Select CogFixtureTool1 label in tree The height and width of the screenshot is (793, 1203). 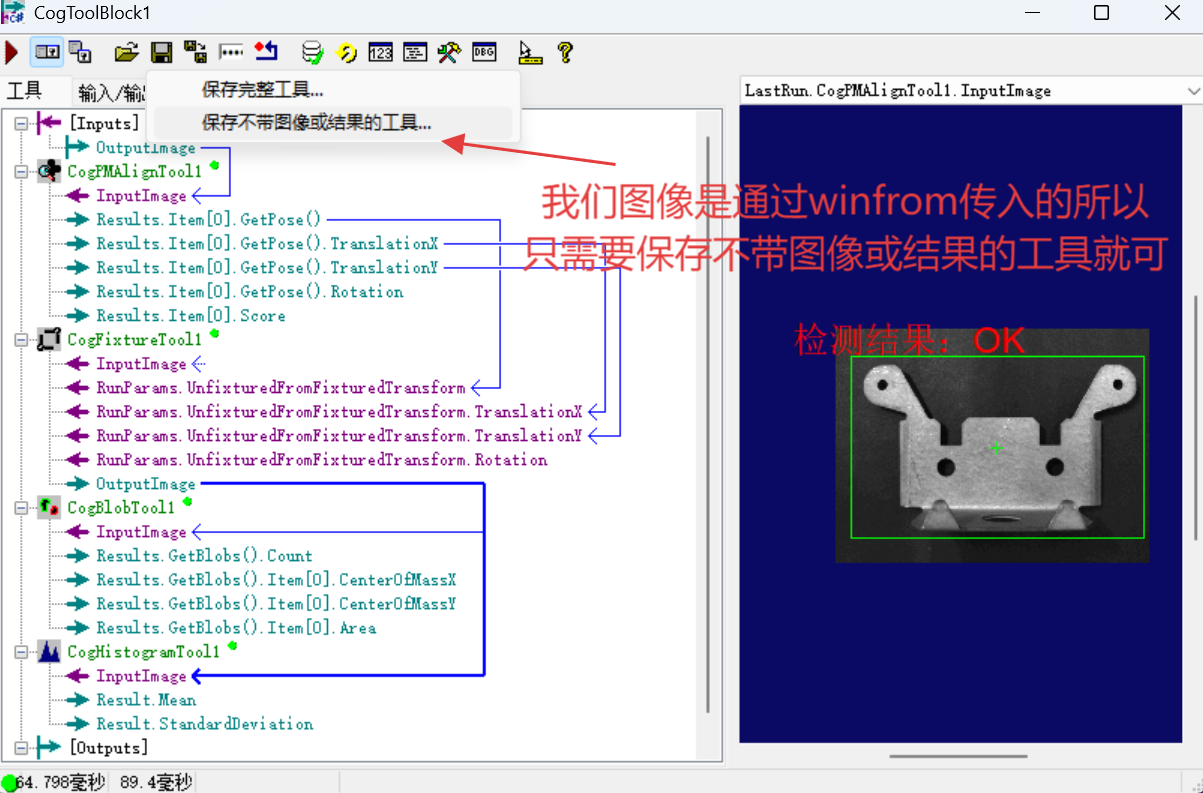[x=134, y=340]
